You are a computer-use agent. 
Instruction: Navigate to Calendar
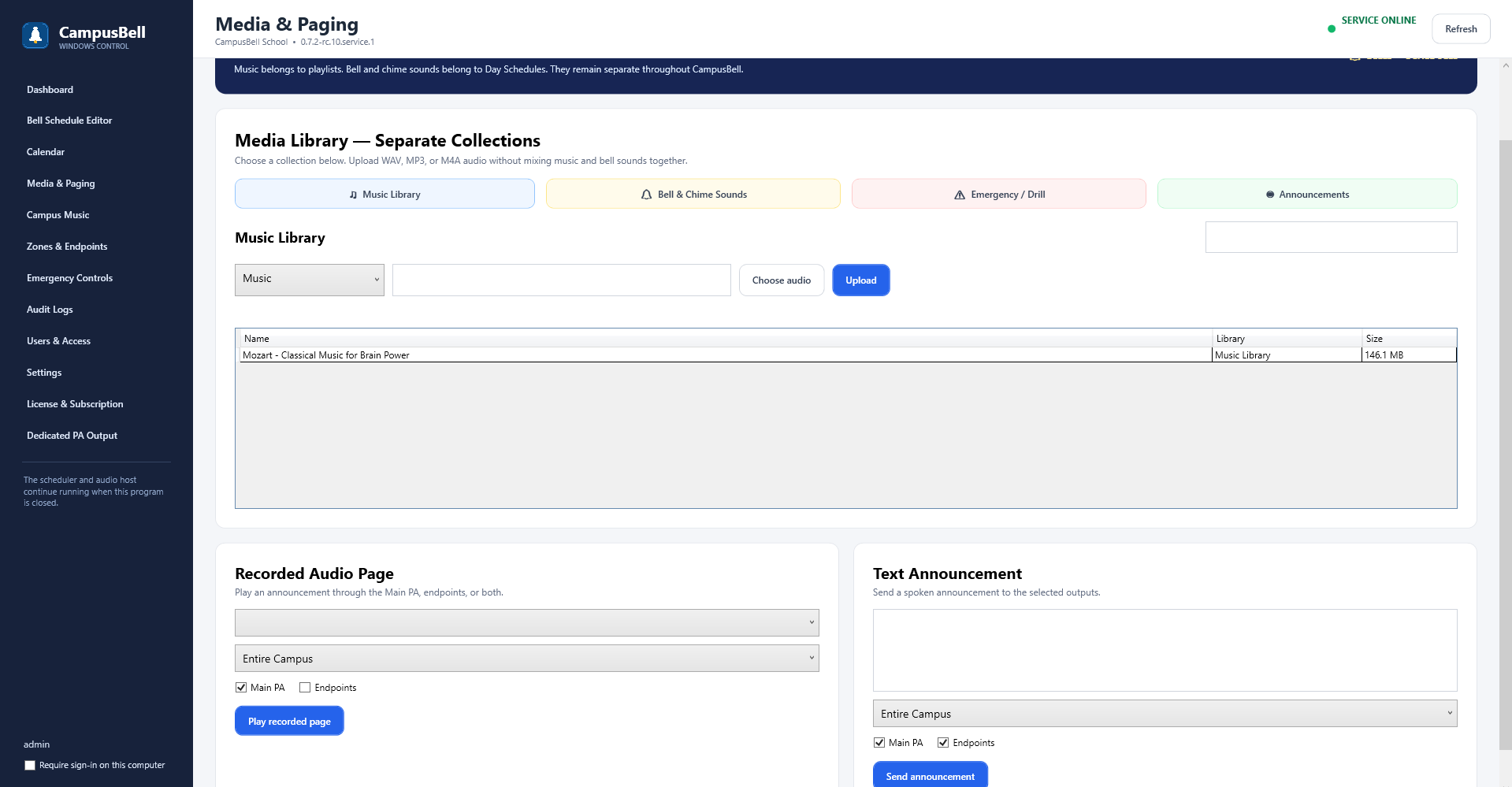click(x=46, y=152)
